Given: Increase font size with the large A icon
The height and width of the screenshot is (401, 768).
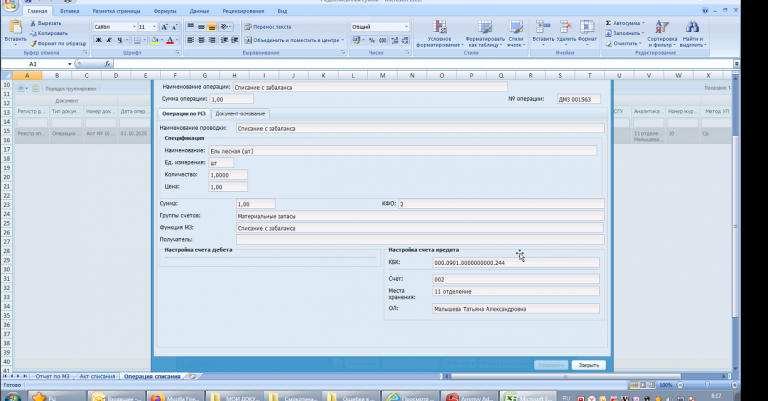Looking at the screenshot, I should 165,27.
